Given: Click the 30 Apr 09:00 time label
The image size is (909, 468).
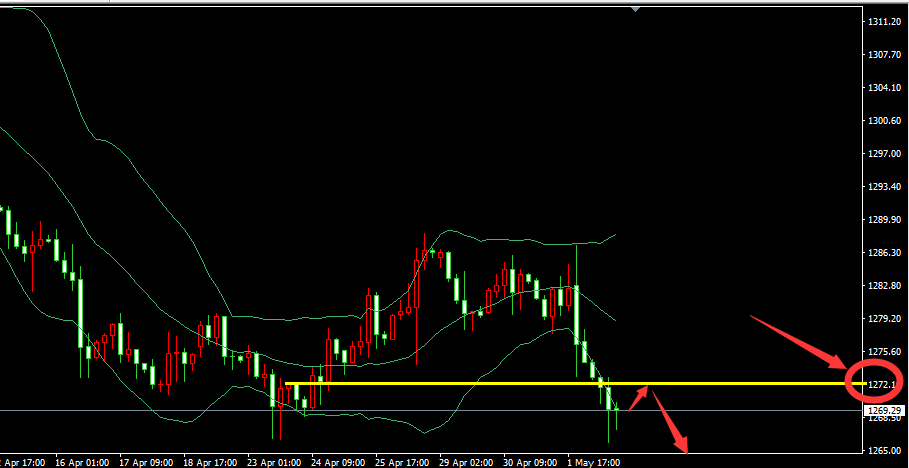Looking at the screenshot, I should click(x=530, y=462).
